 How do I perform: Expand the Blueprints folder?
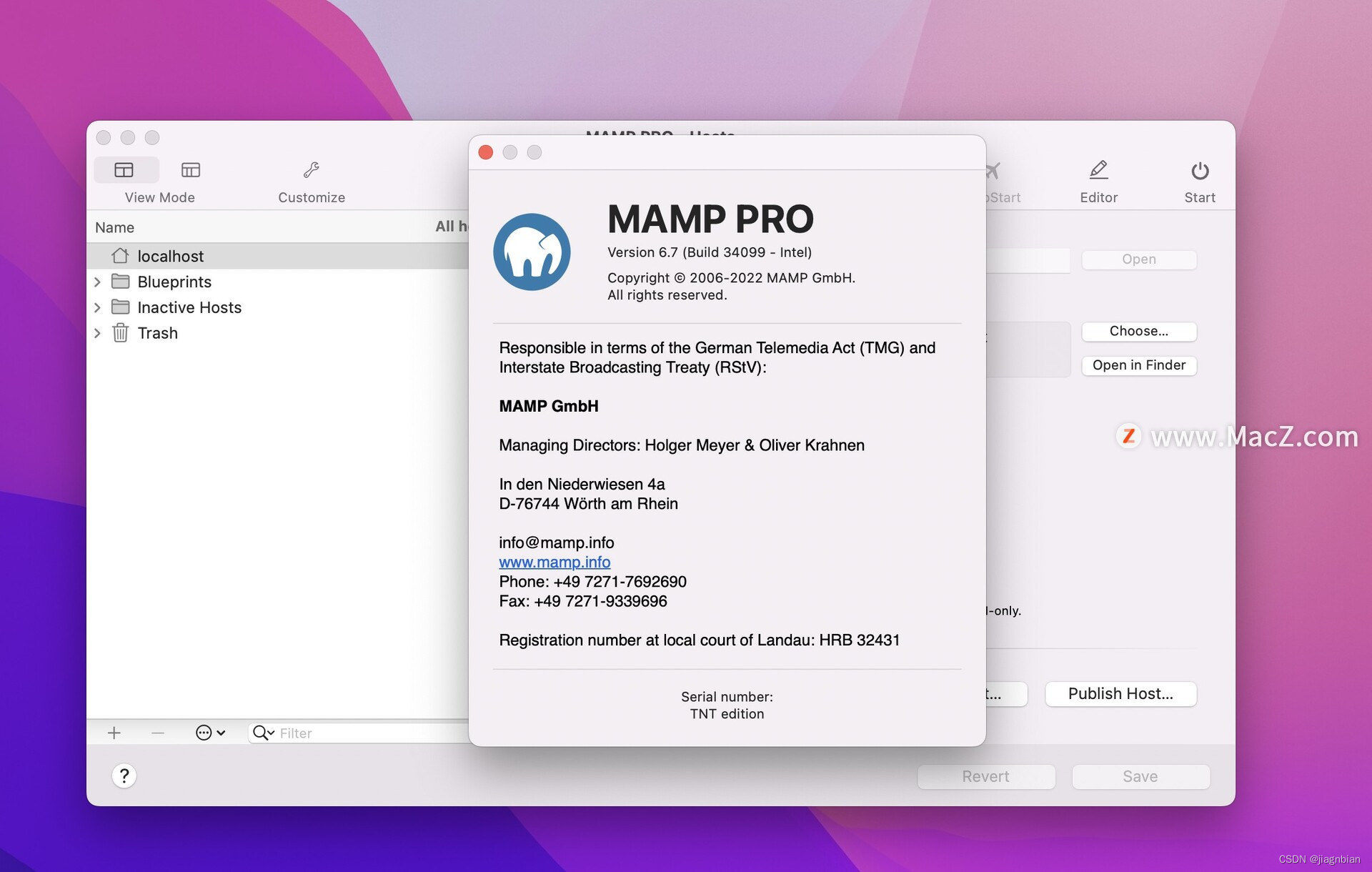click(98, 282)
